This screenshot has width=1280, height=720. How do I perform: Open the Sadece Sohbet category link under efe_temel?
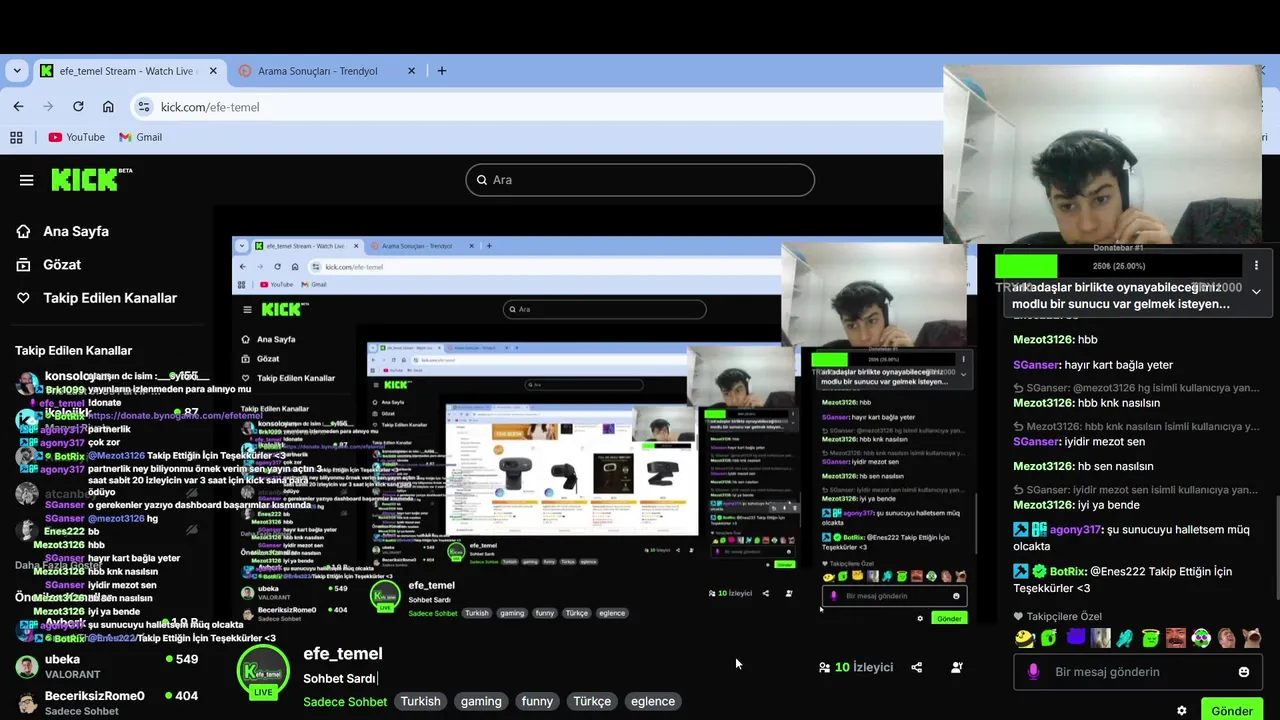(345, 702)
